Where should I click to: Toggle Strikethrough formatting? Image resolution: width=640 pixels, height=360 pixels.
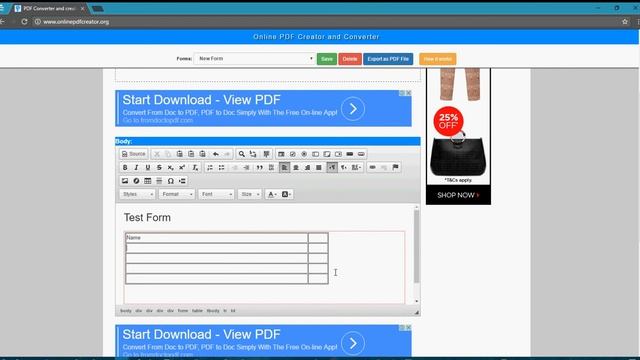point(159,167)
